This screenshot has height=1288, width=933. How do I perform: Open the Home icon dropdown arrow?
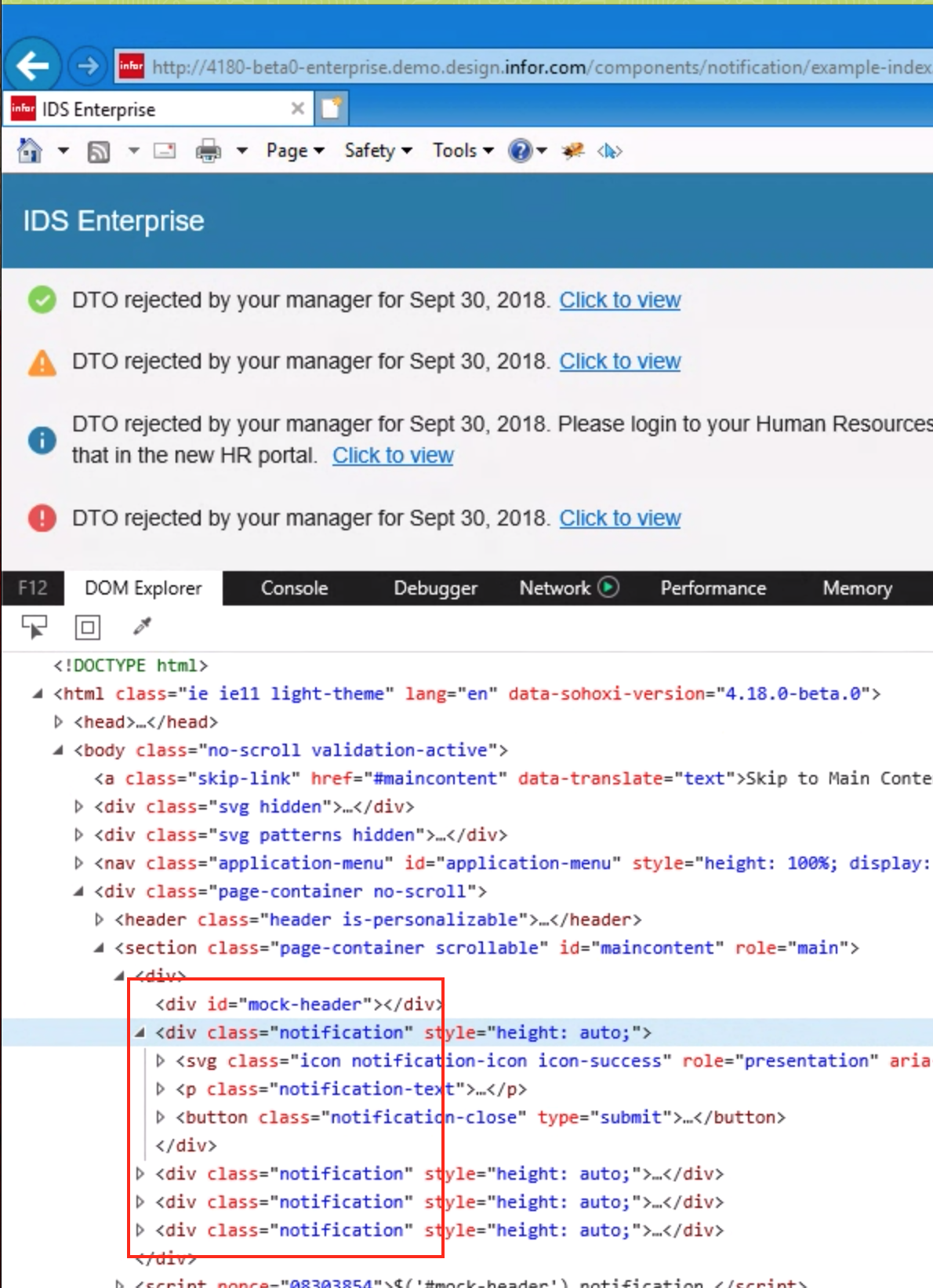[64, 150]
